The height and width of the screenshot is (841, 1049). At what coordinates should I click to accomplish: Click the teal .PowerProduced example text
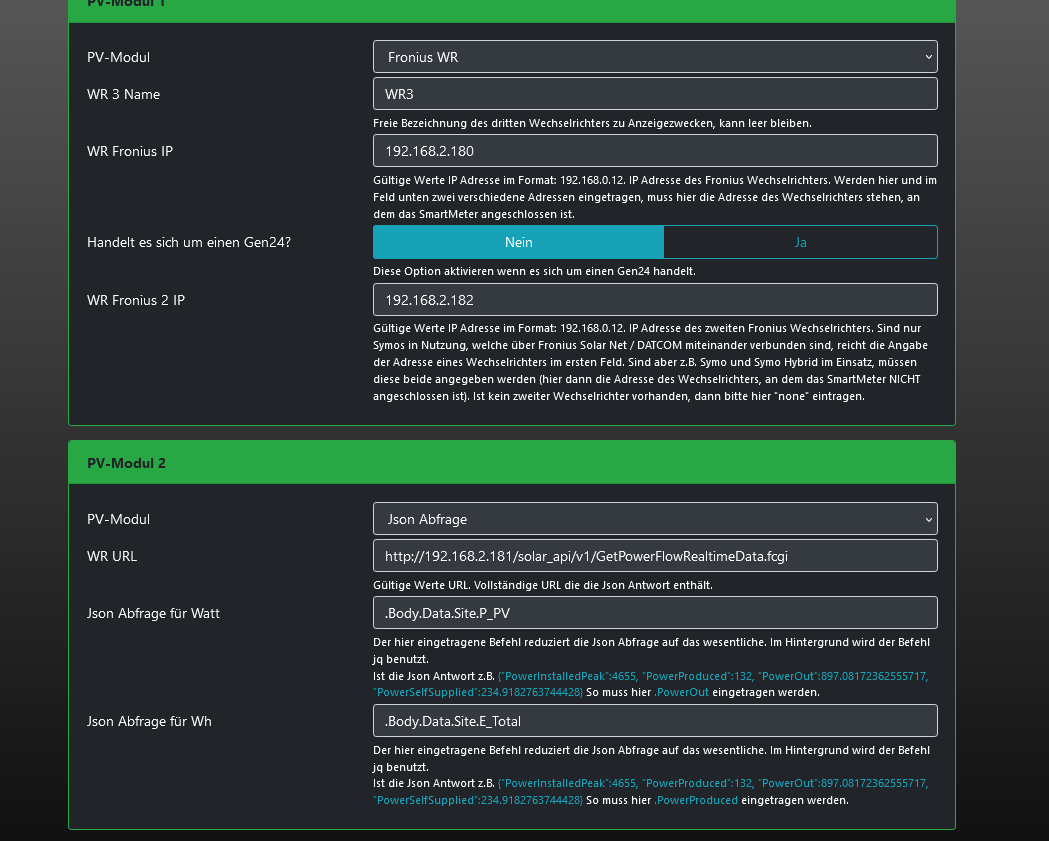tap(696, 800)
